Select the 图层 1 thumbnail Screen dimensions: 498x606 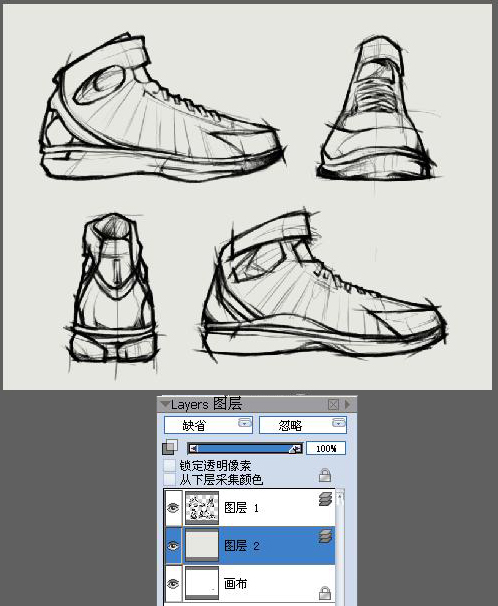pyautogui.click(x=202, y=507)
